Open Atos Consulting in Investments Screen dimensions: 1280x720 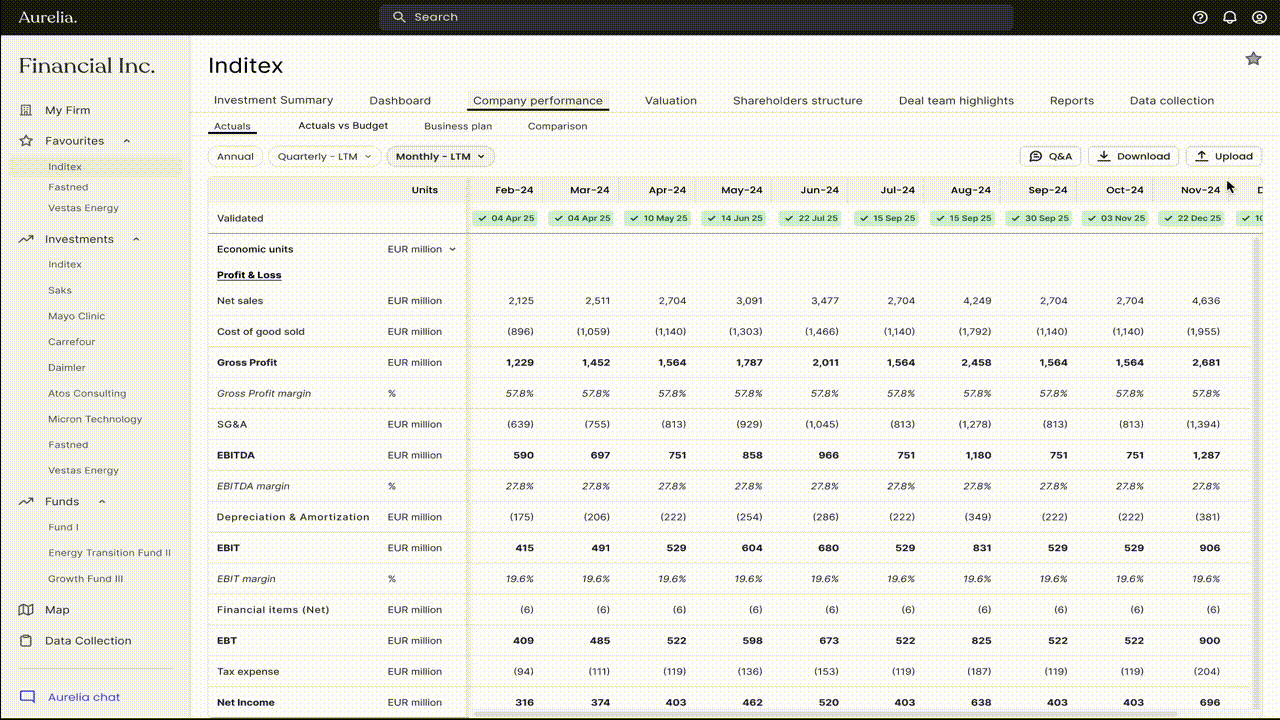87,393
